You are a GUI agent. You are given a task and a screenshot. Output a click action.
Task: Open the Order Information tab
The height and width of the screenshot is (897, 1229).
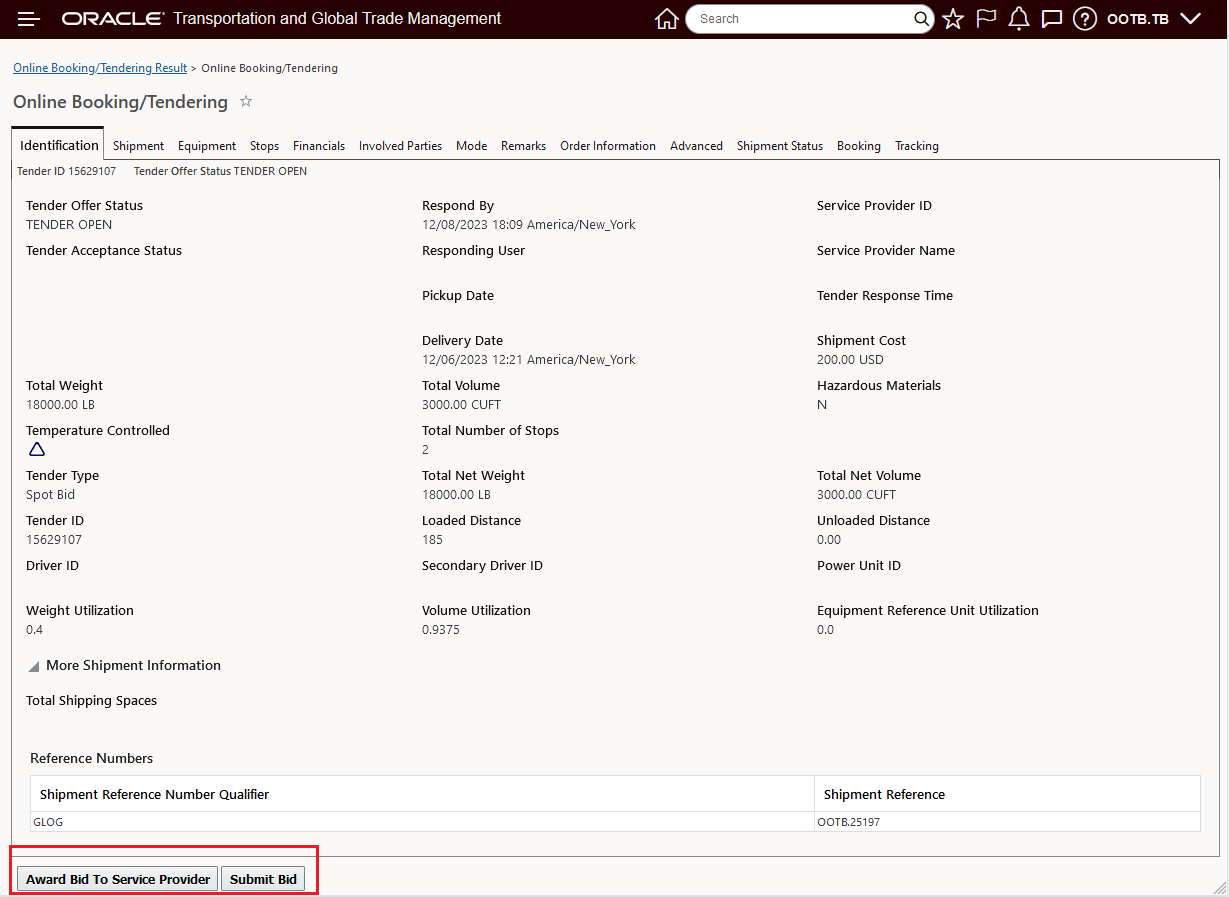[608, 146]
